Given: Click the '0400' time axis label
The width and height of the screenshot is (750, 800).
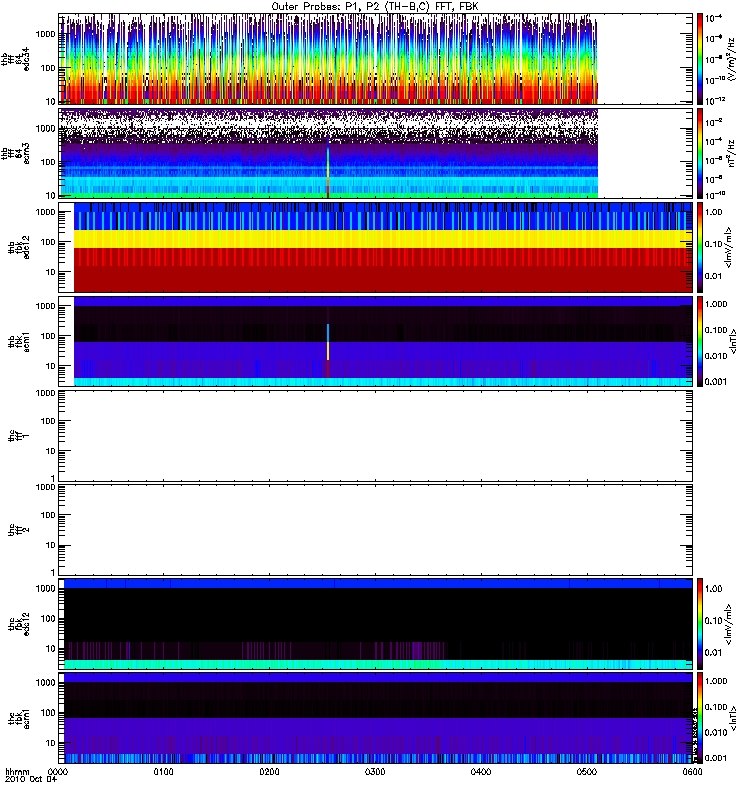Looking at the screenshot, I should click(481, 772).
